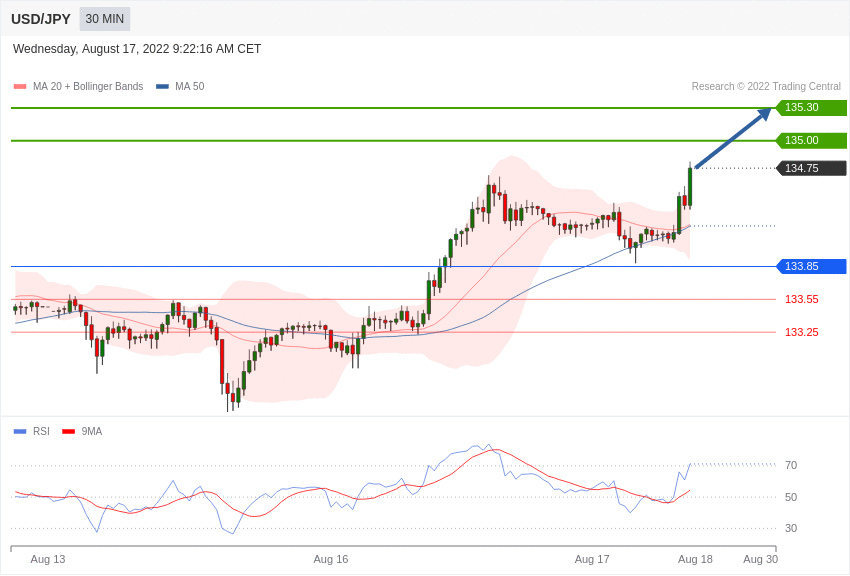This screenshot has height=576, width=850.
Task: Click the 9MA legend color marker
Action: 68,432
